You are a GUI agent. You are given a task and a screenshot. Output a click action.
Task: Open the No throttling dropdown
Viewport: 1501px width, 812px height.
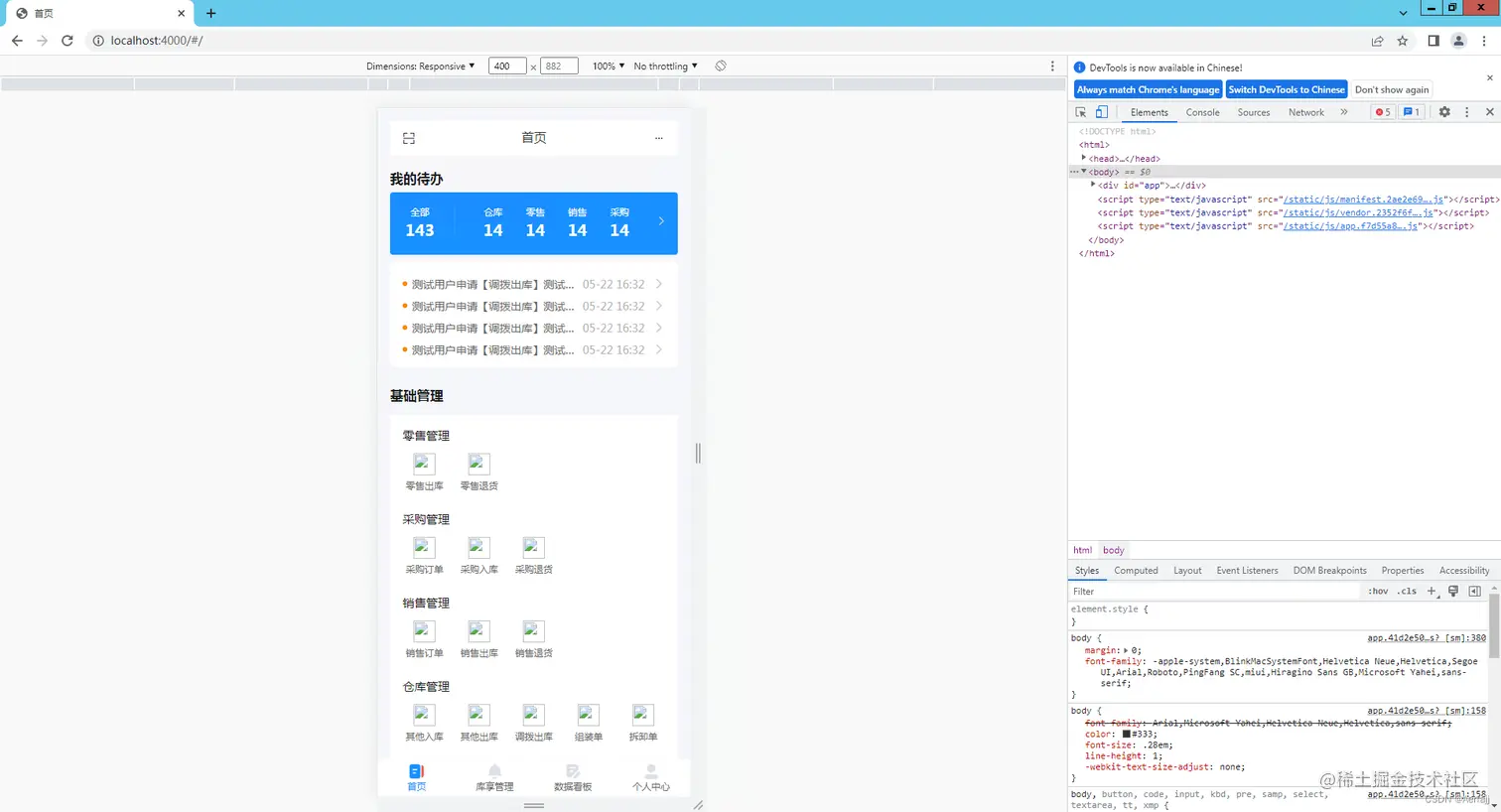pyautogui.click(x=665, y=66)
